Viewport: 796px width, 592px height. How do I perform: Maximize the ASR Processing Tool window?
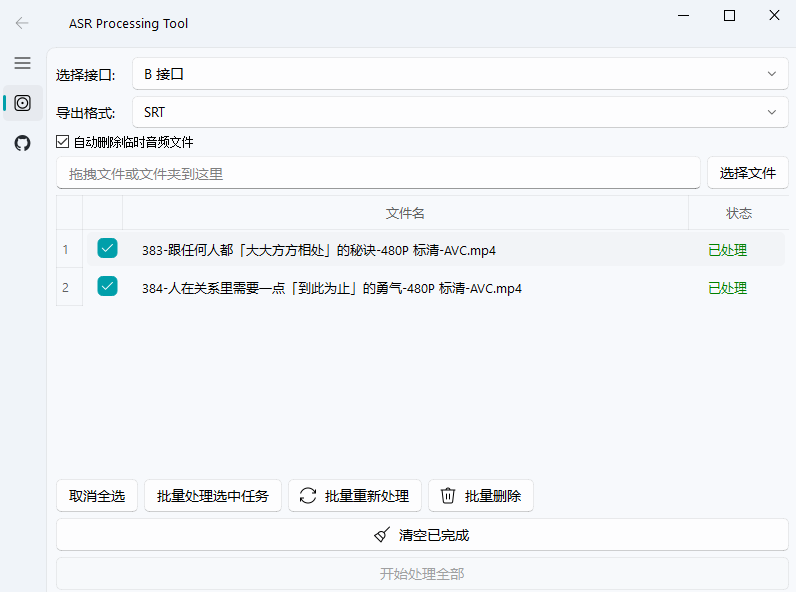coord(729,16)
